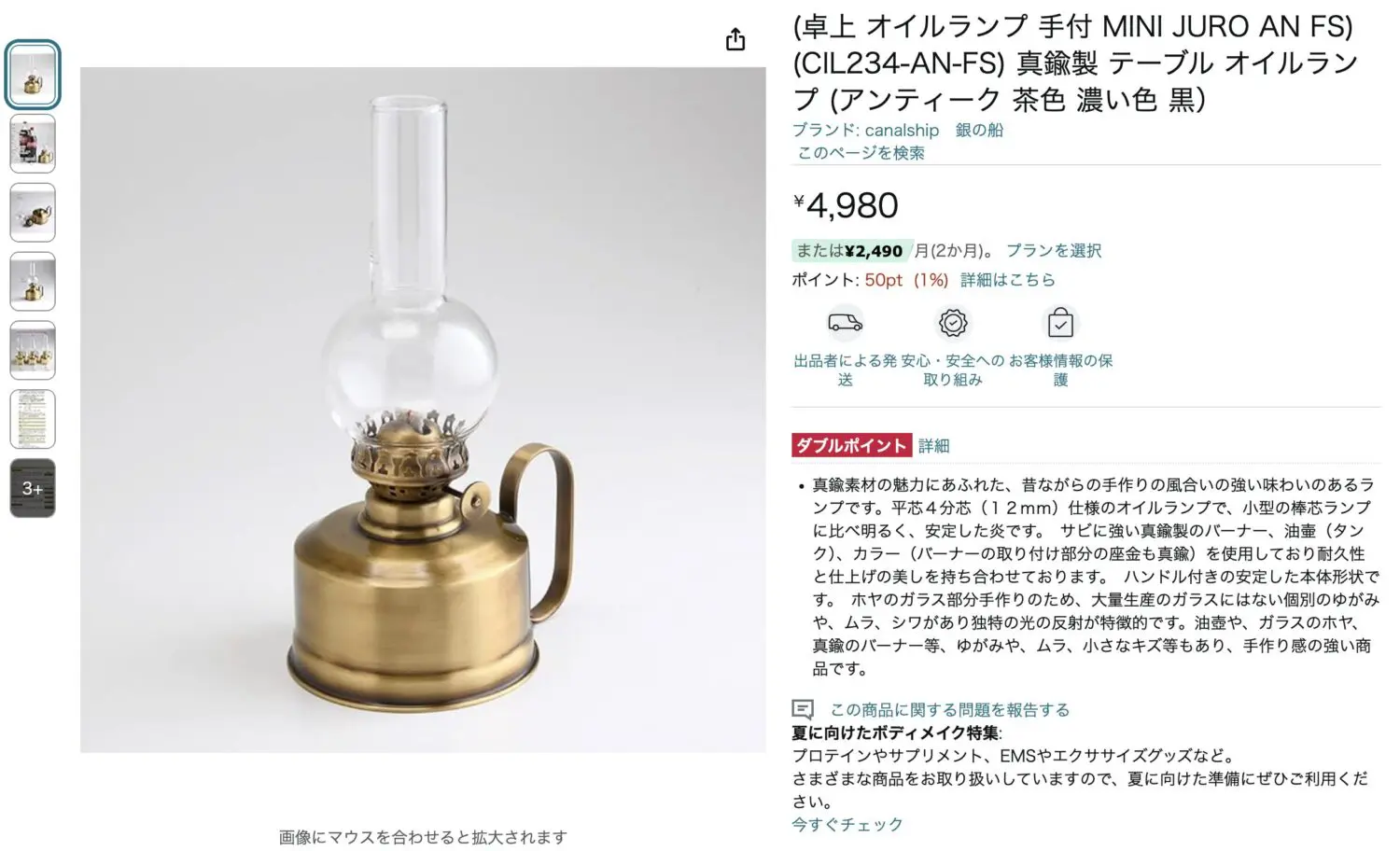This screenshot has width=1400, height=851.
Task: Click 詳細 next to ダブルポイント badge
Action: (x=933, y=446)
